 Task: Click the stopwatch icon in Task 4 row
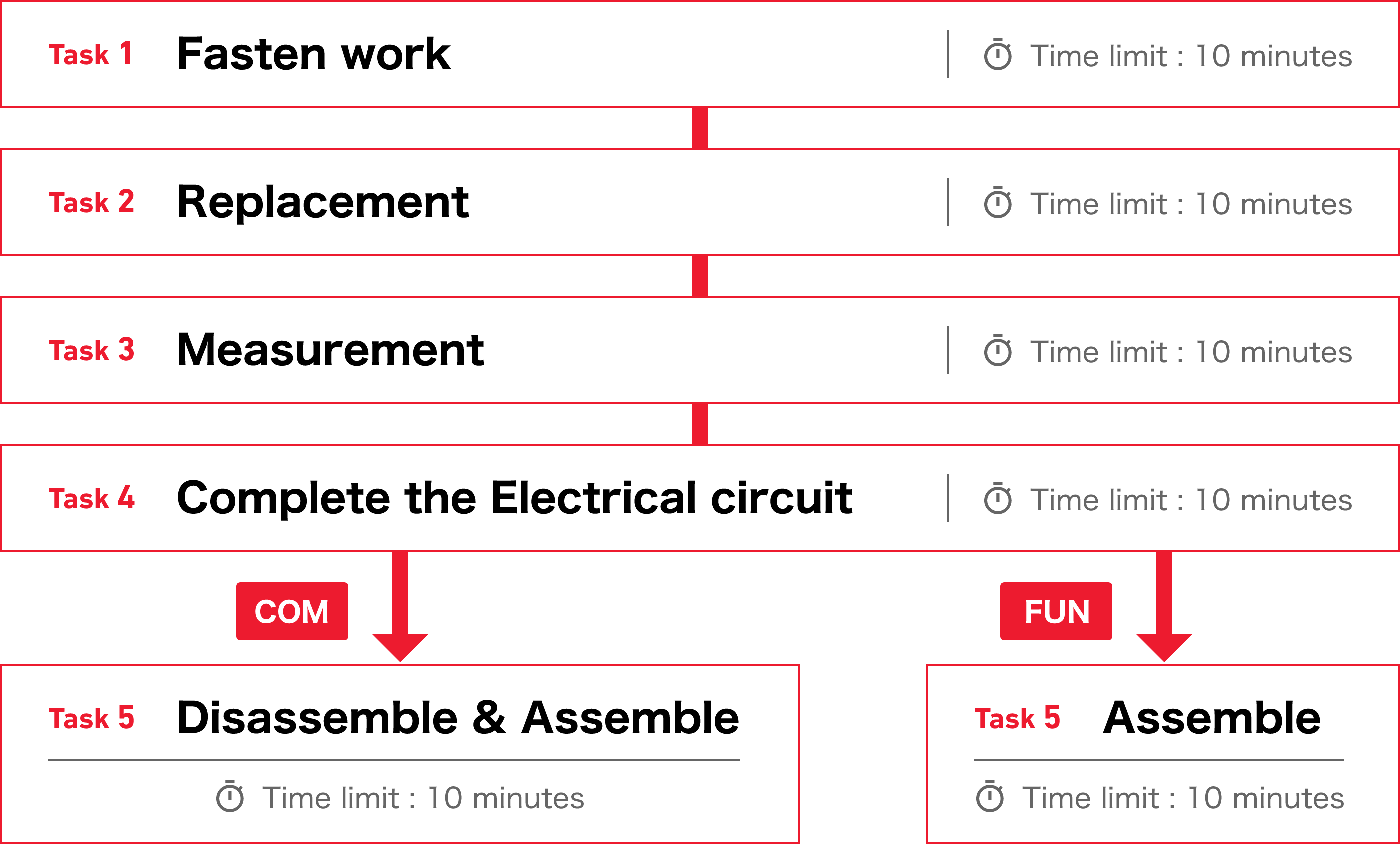(x=998, y=499)
